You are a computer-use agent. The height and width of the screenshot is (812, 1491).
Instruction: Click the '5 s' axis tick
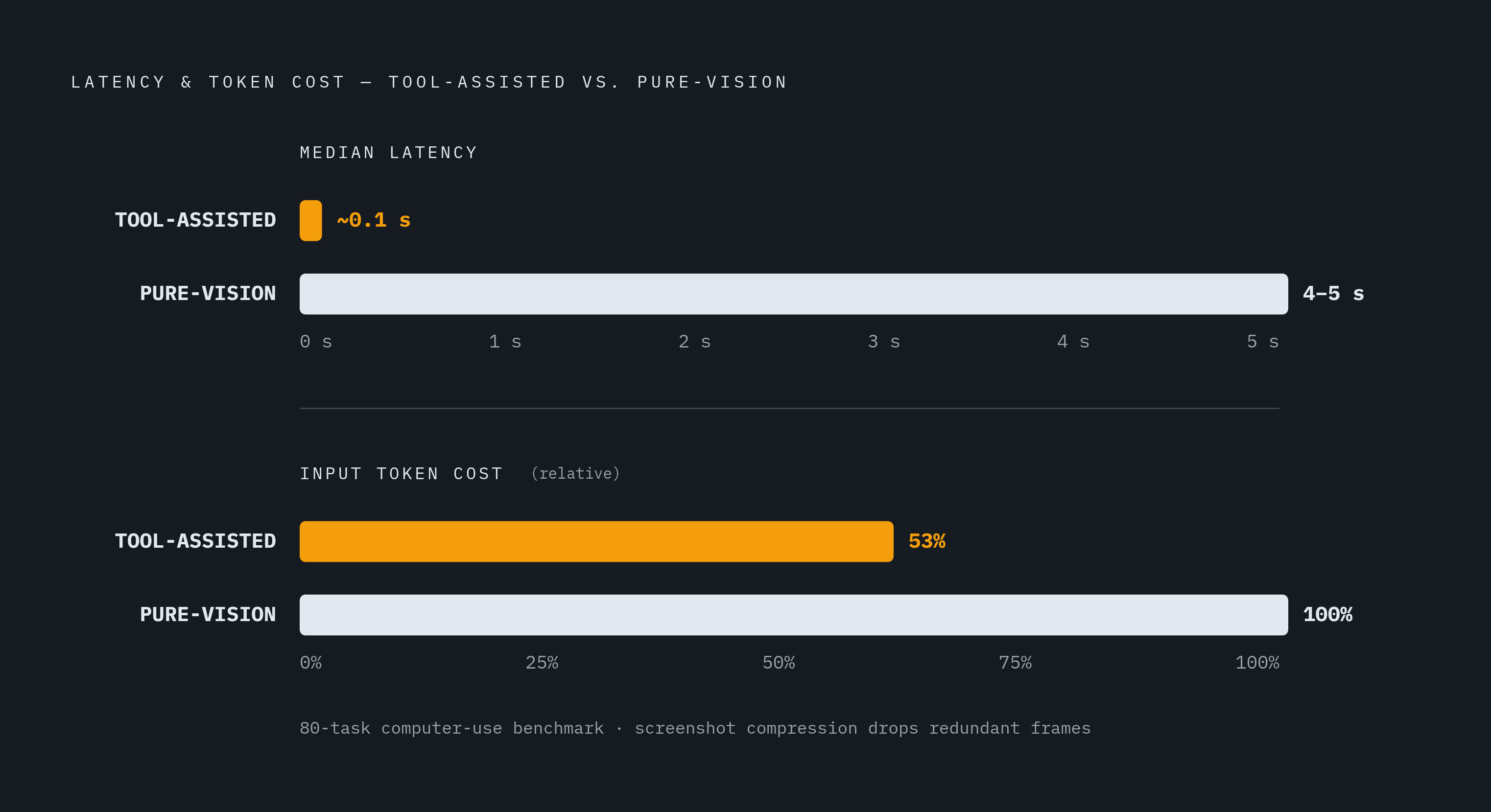[x=1263, y=342]
